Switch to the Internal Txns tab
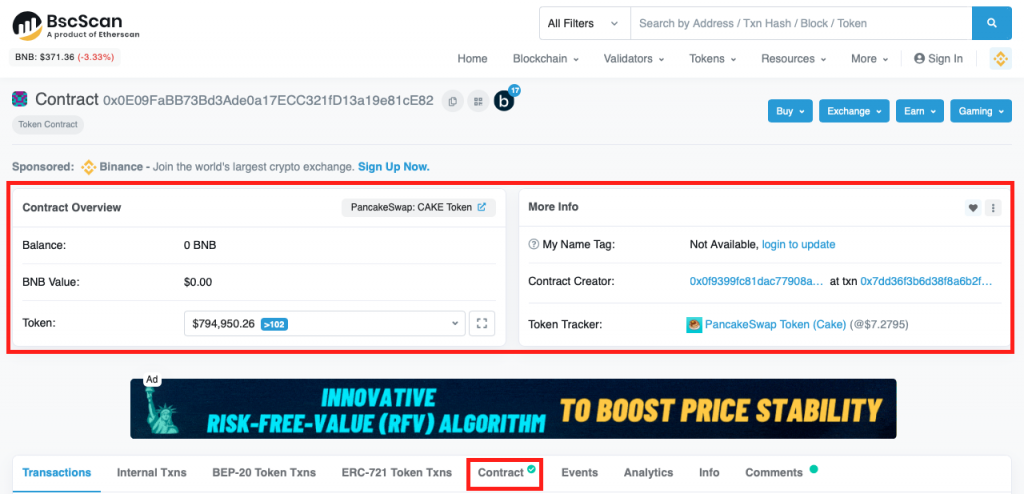Screen dimensions: 1024x494 tap(152, 472)
